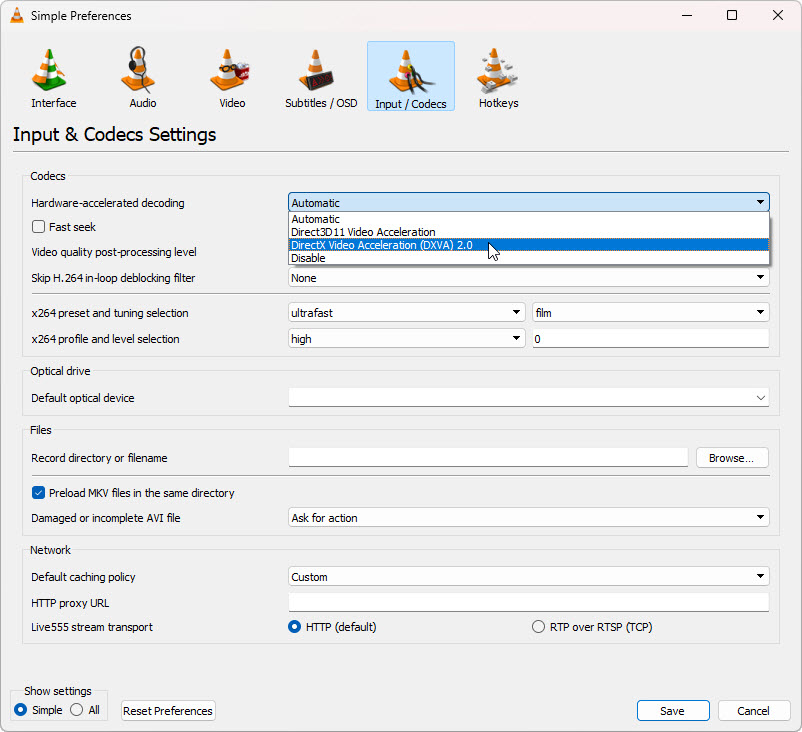Screen dimensions: 802x732
Task: Open the Damaged or incomplete AVI file dropdown
Action: tap(528, 518)
